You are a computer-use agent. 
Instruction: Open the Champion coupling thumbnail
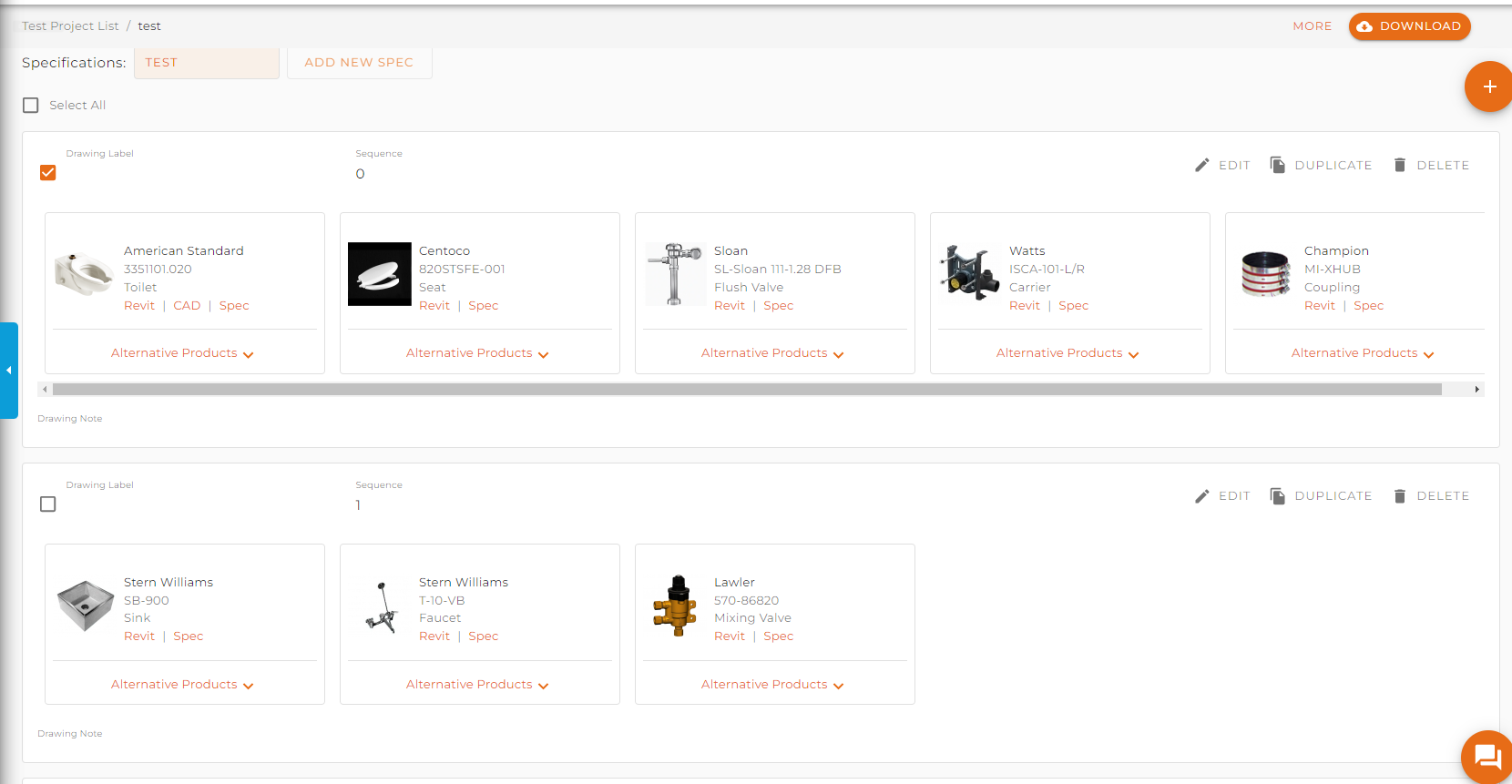(x=1266, y=274)
